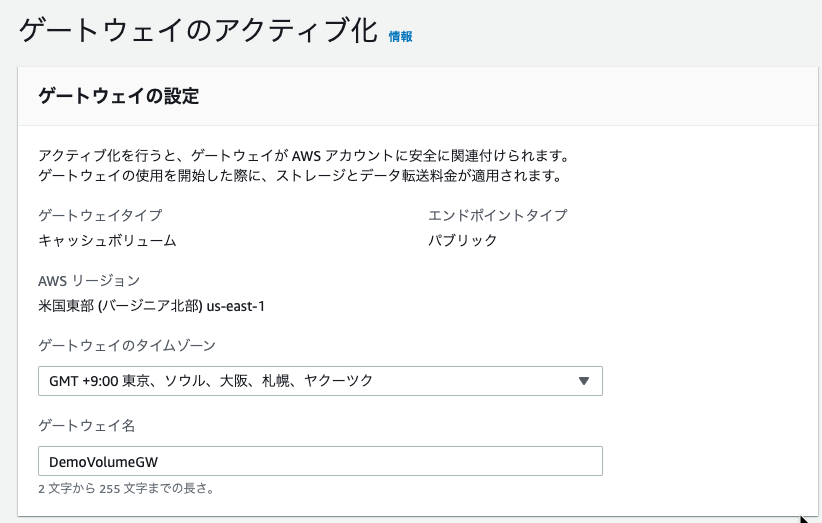The image size is (822, 523).
Task: Open the 情報 info link beside the title
Action: pyautogui.click(x=401, y=36)
